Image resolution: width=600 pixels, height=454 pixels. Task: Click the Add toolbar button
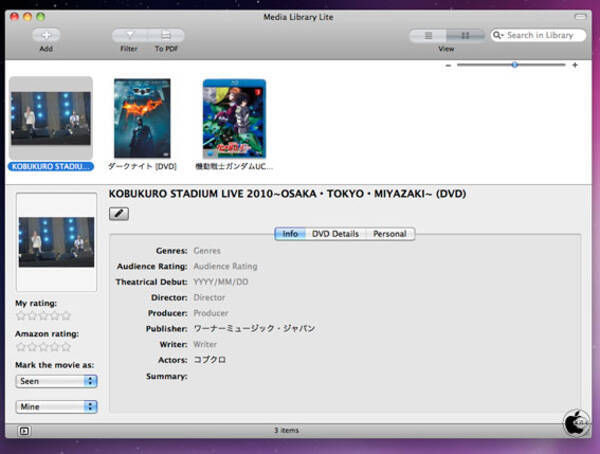(x=46, y=35)
